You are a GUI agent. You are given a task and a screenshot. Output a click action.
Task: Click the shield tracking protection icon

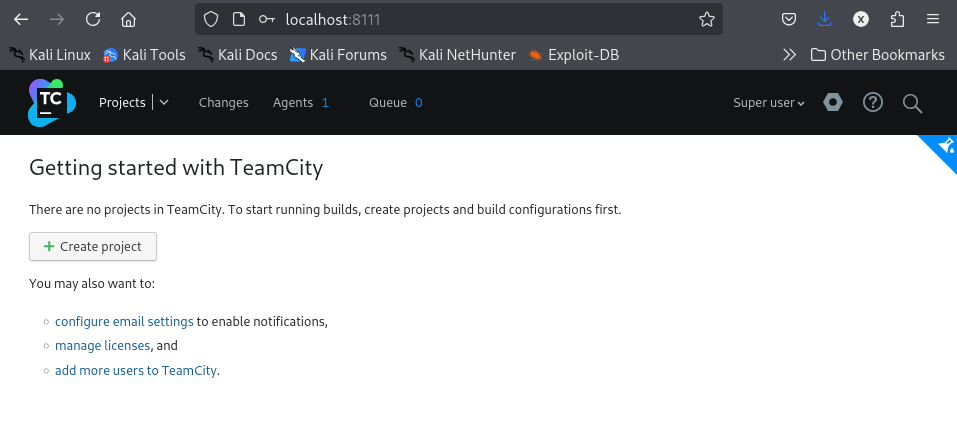[211, 20]
